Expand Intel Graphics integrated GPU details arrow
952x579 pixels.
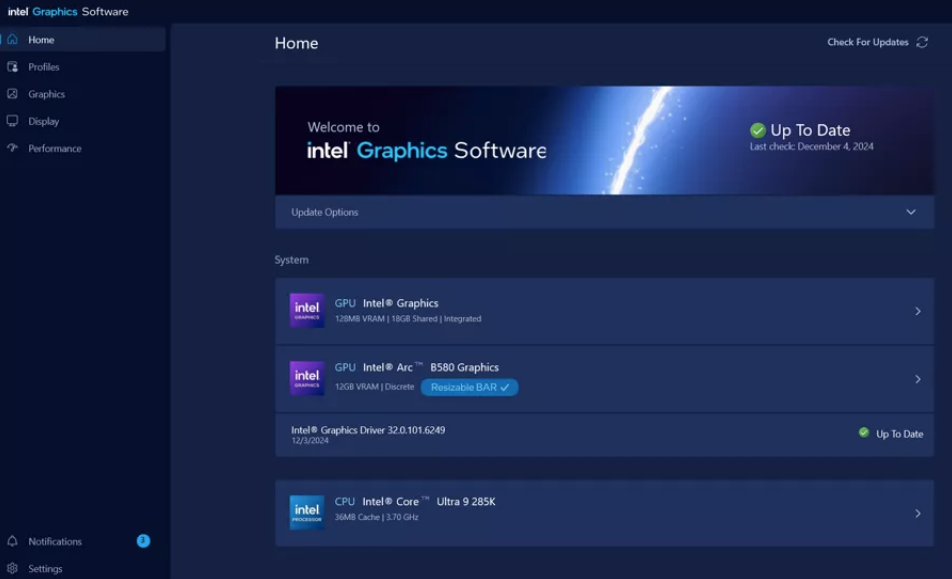click(917, 311)
